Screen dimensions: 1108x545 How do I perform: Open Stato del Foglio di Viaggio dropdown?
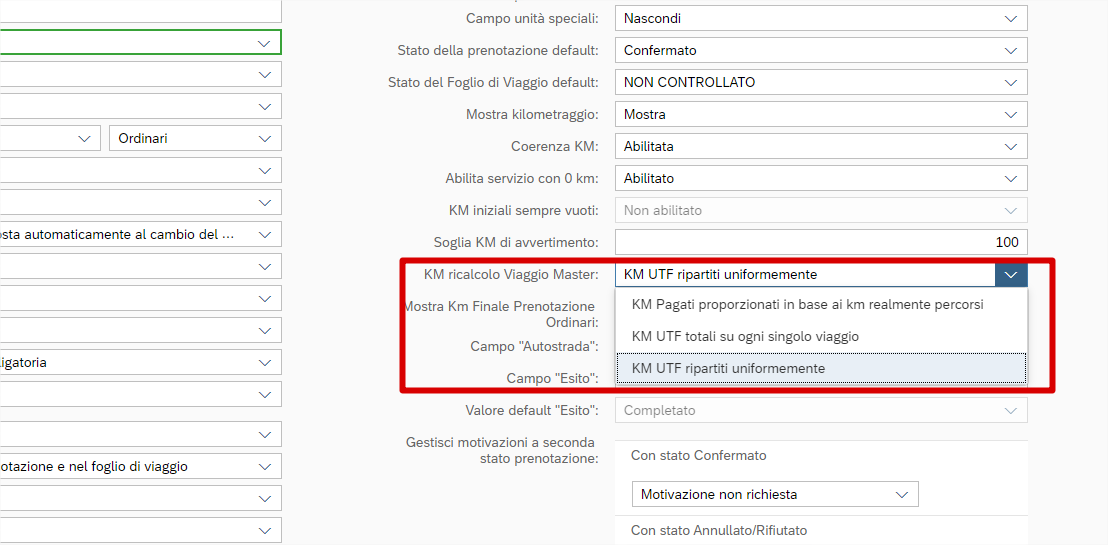pos(1010,82)
